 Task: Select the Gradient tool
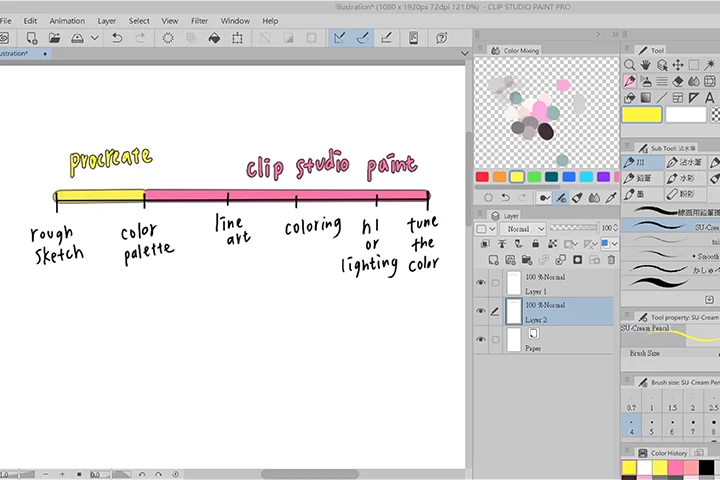click(646, 98)
